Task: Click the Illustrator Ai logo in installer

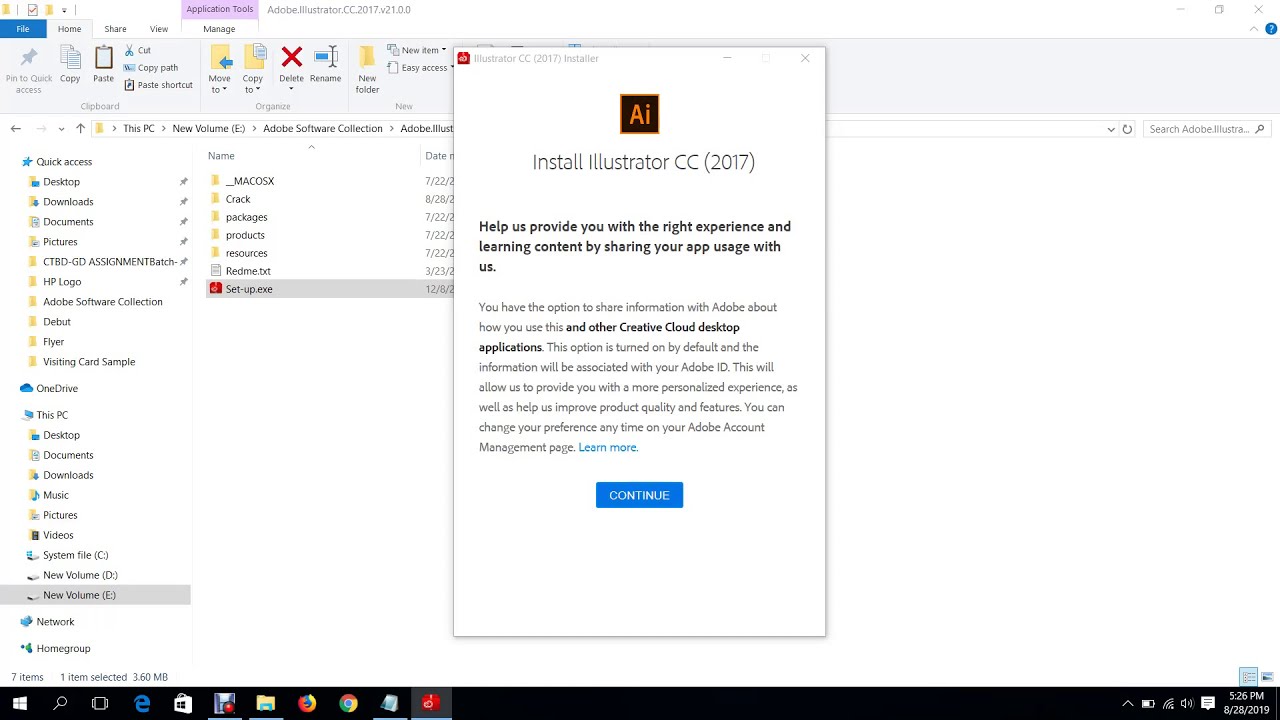Action: [640, 114]
